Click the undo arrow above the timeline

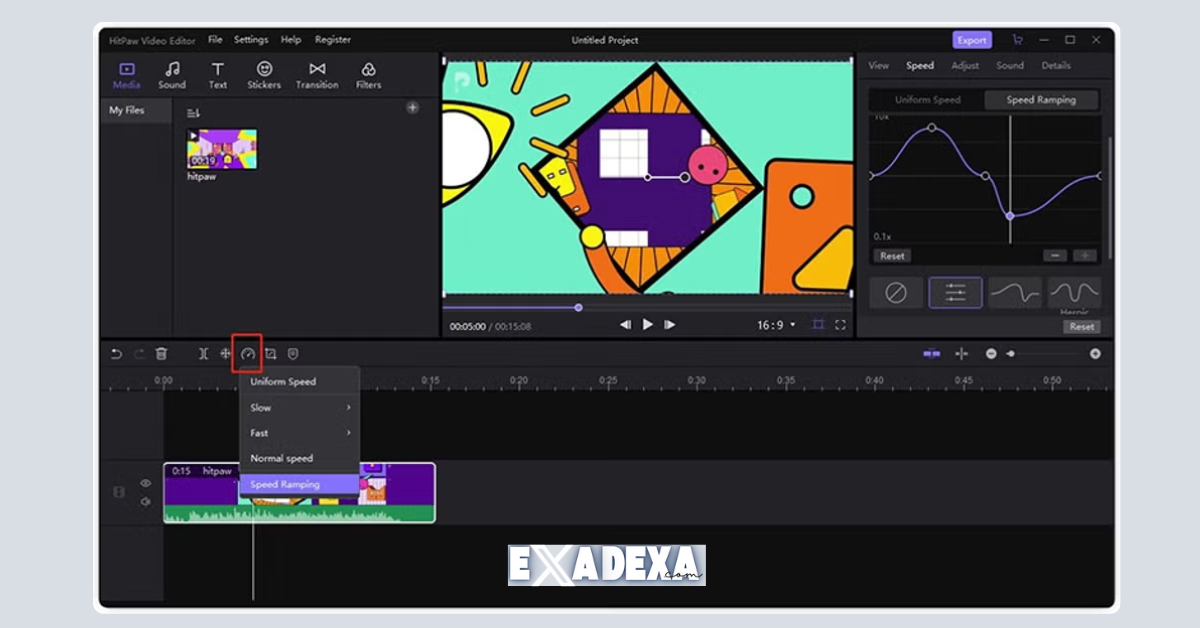click(116, 354)
